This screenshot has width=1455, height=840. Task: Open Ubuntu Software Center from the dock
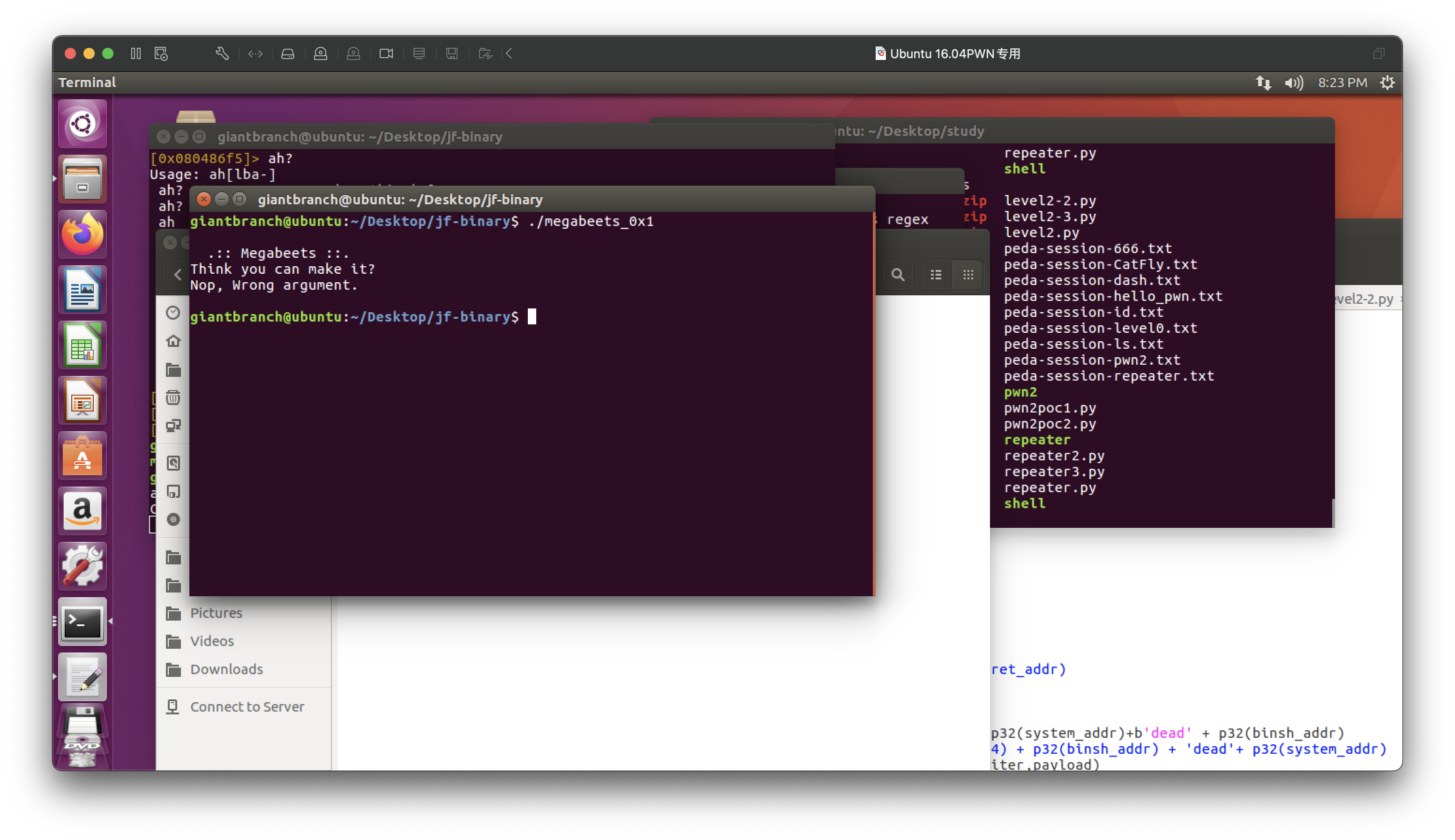tap(82, 456)
